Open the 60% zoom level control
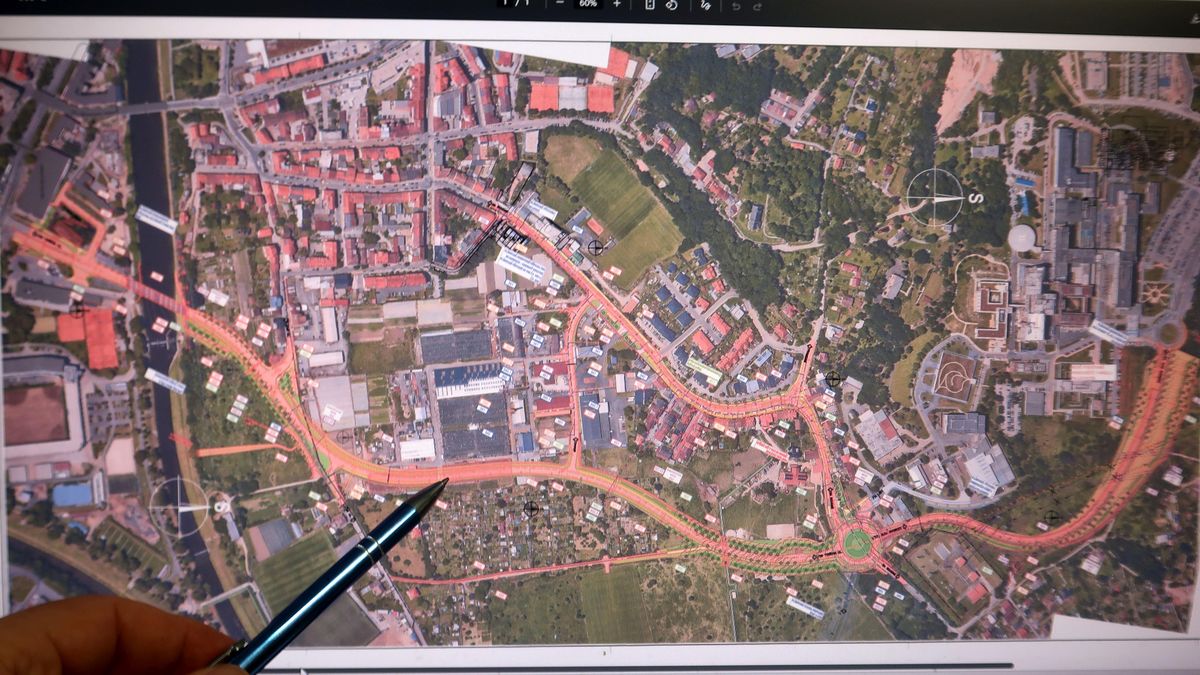The width and height of the screenshot is (1200, 675). [x=588, y=8]
